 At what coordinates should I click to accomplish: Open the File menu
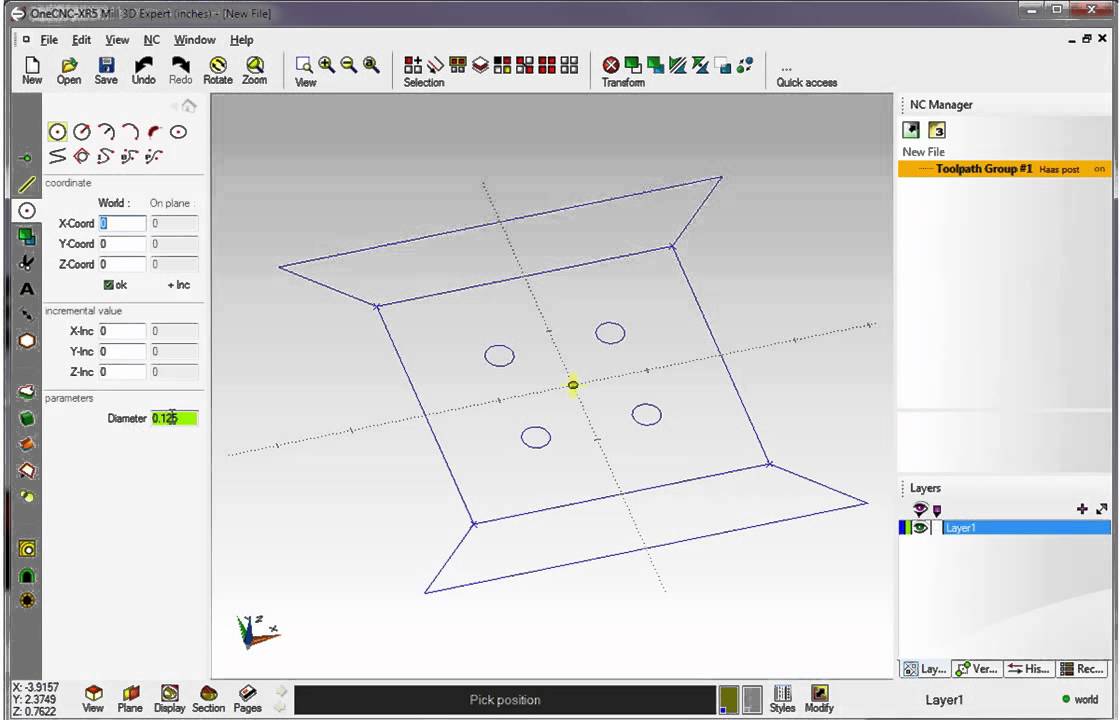coord(49,40)
